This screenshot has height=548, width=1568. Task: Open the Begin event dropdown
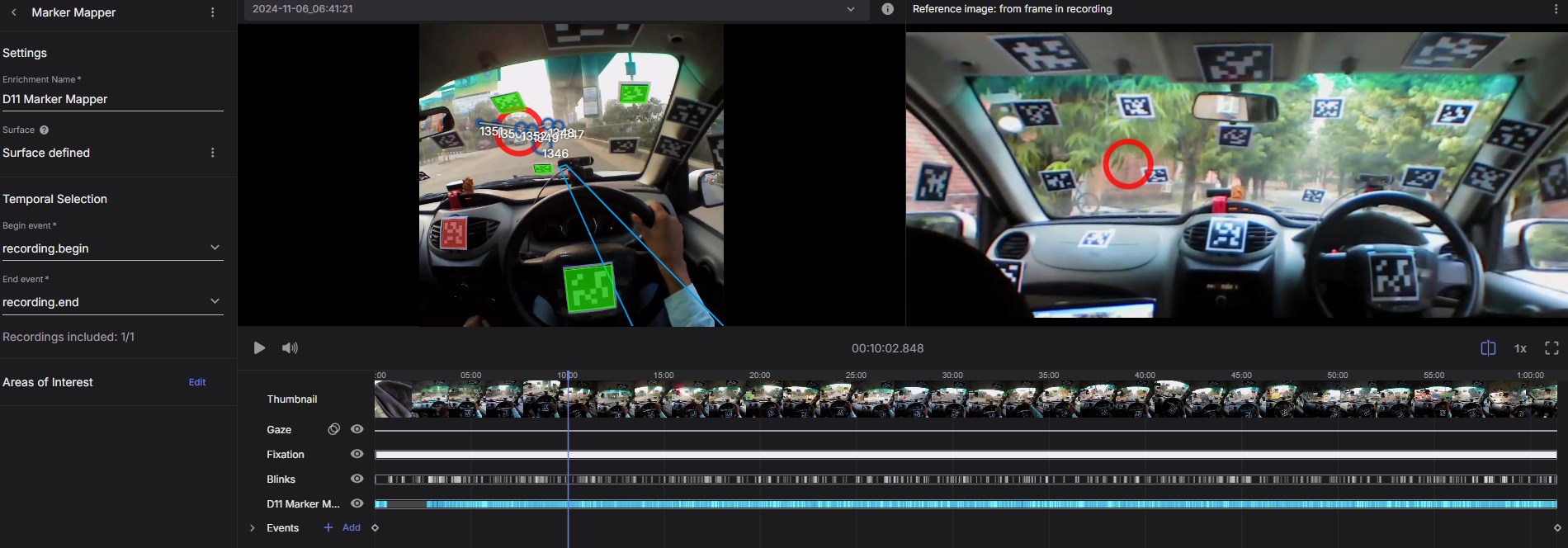112,248
